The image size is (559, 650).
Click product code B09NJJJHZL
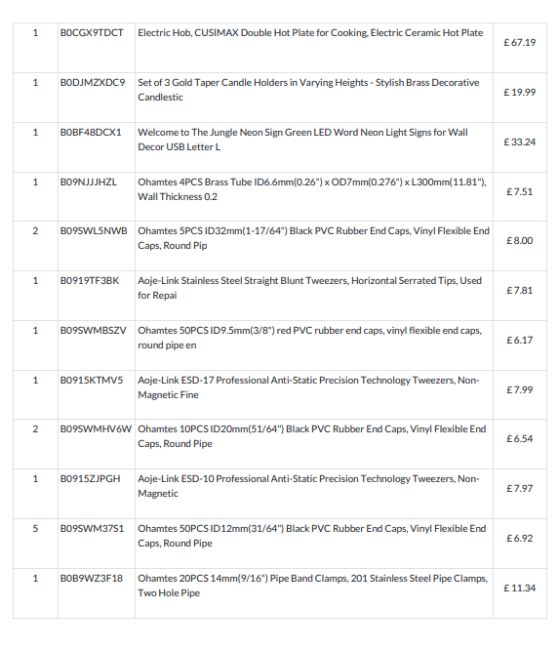pos(88,182)
